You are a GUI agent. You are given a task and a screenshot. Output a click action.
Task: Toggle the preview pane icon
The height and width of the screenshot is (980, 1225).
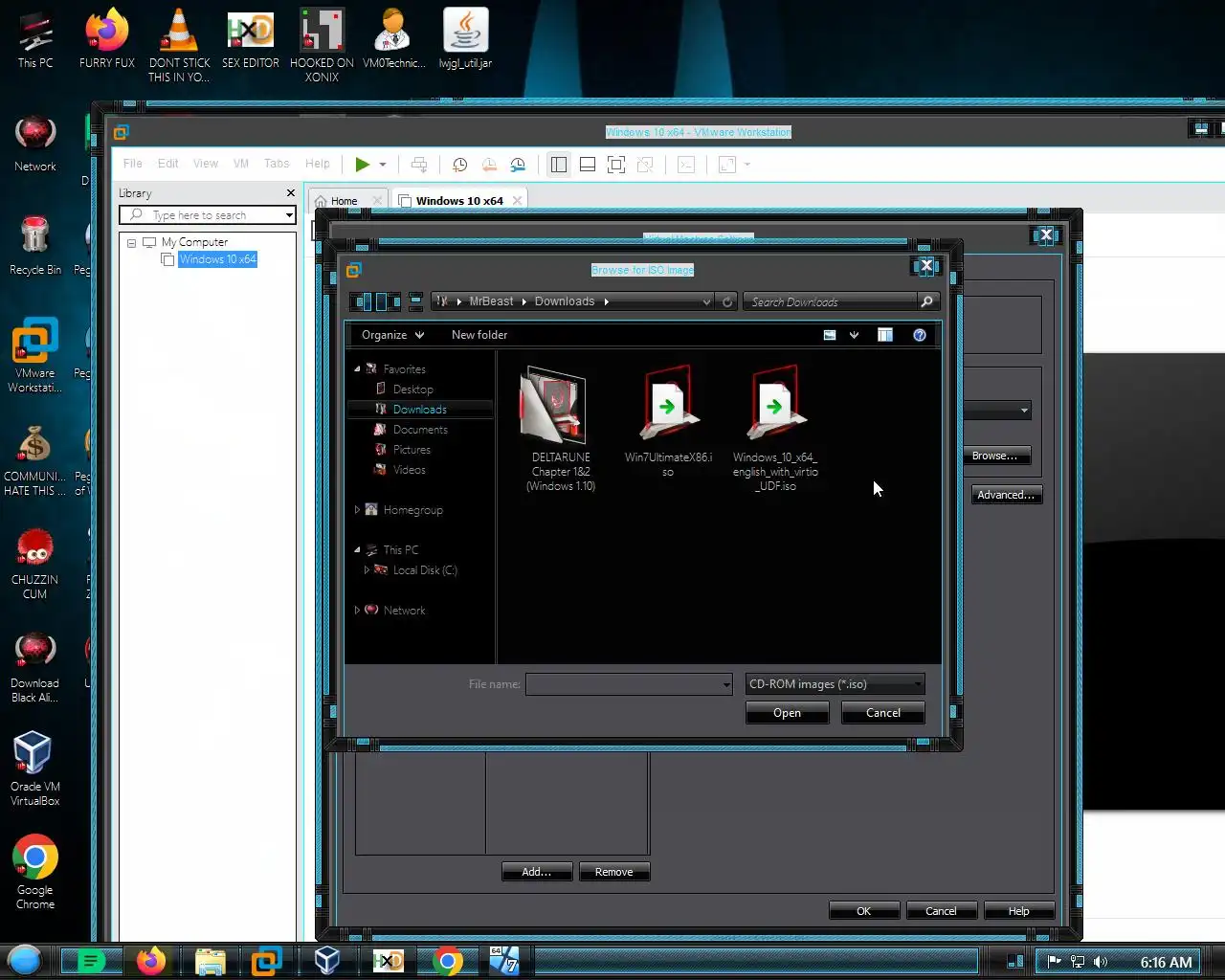pos(885,335)
